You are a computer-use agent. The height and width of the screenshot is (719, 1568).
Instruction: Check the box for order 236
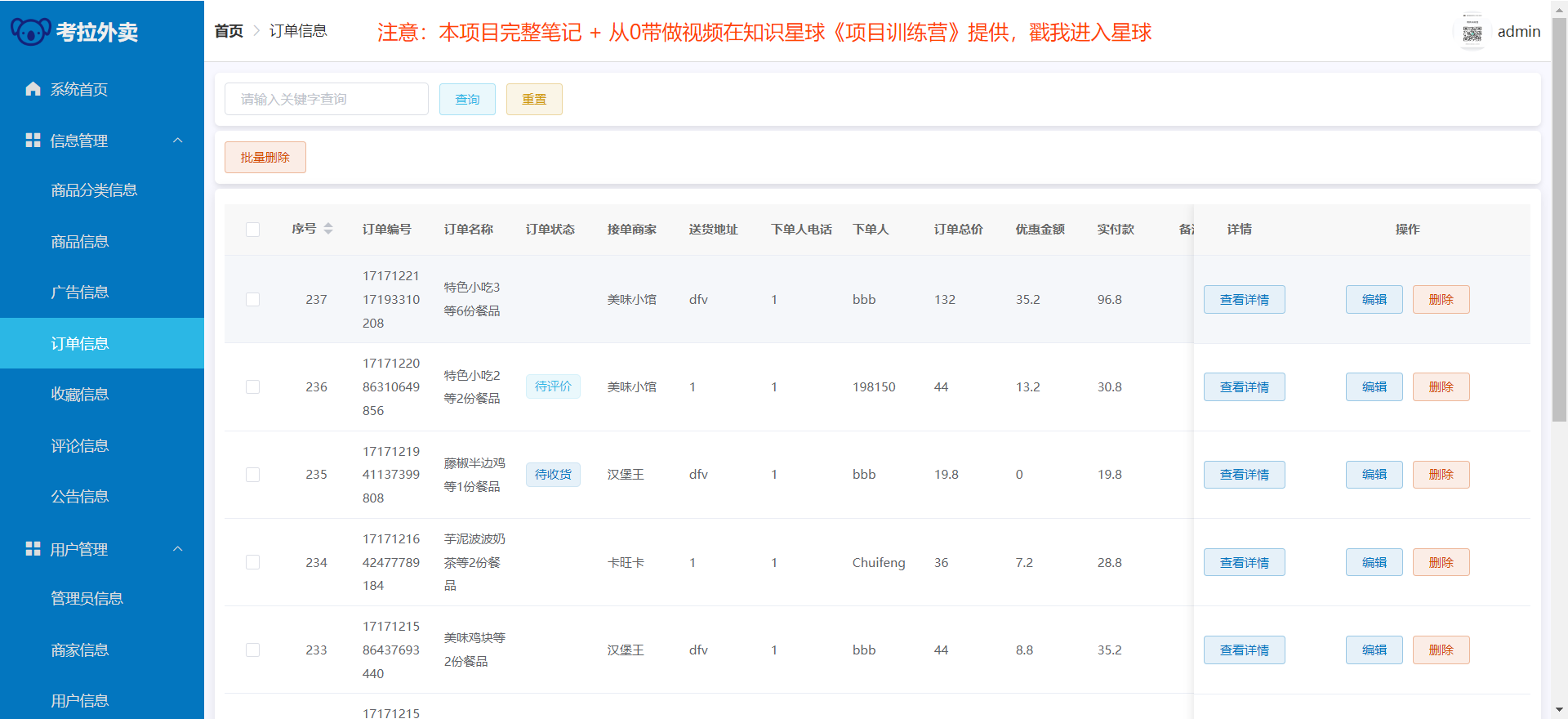(x=253, y=387)
